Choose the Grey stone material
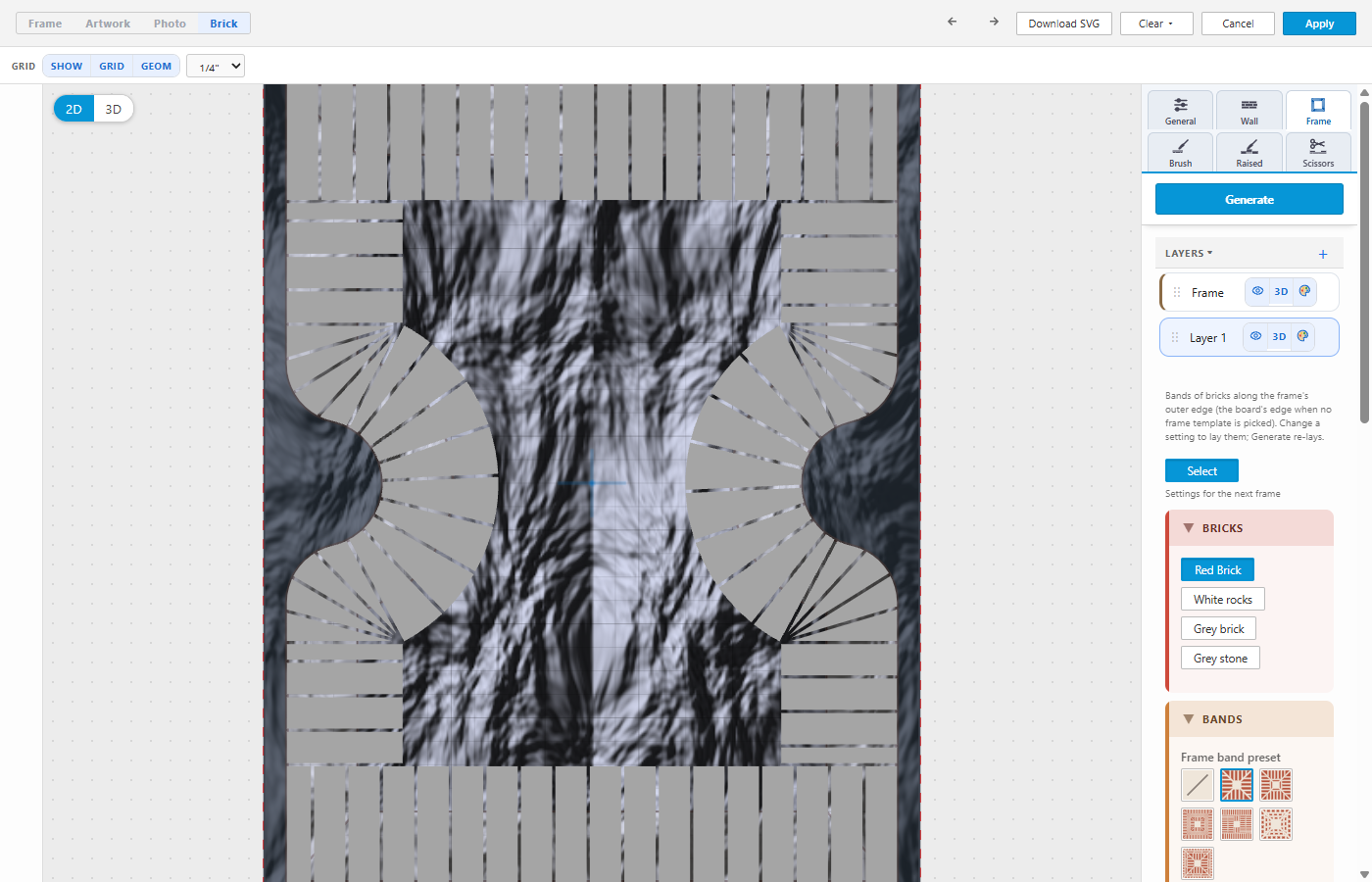The image size is (1372, 882). pos(1220,659)
